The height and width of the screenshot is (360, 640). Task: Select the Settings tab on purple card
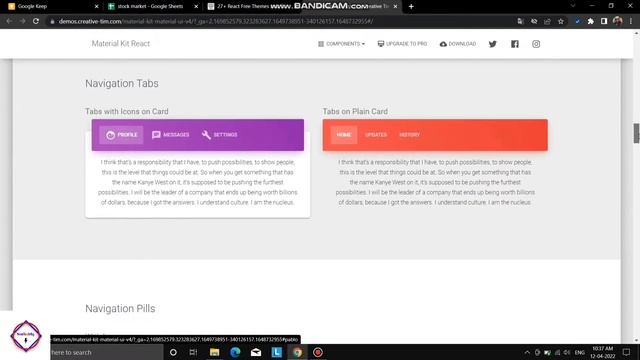click(220, 135)
